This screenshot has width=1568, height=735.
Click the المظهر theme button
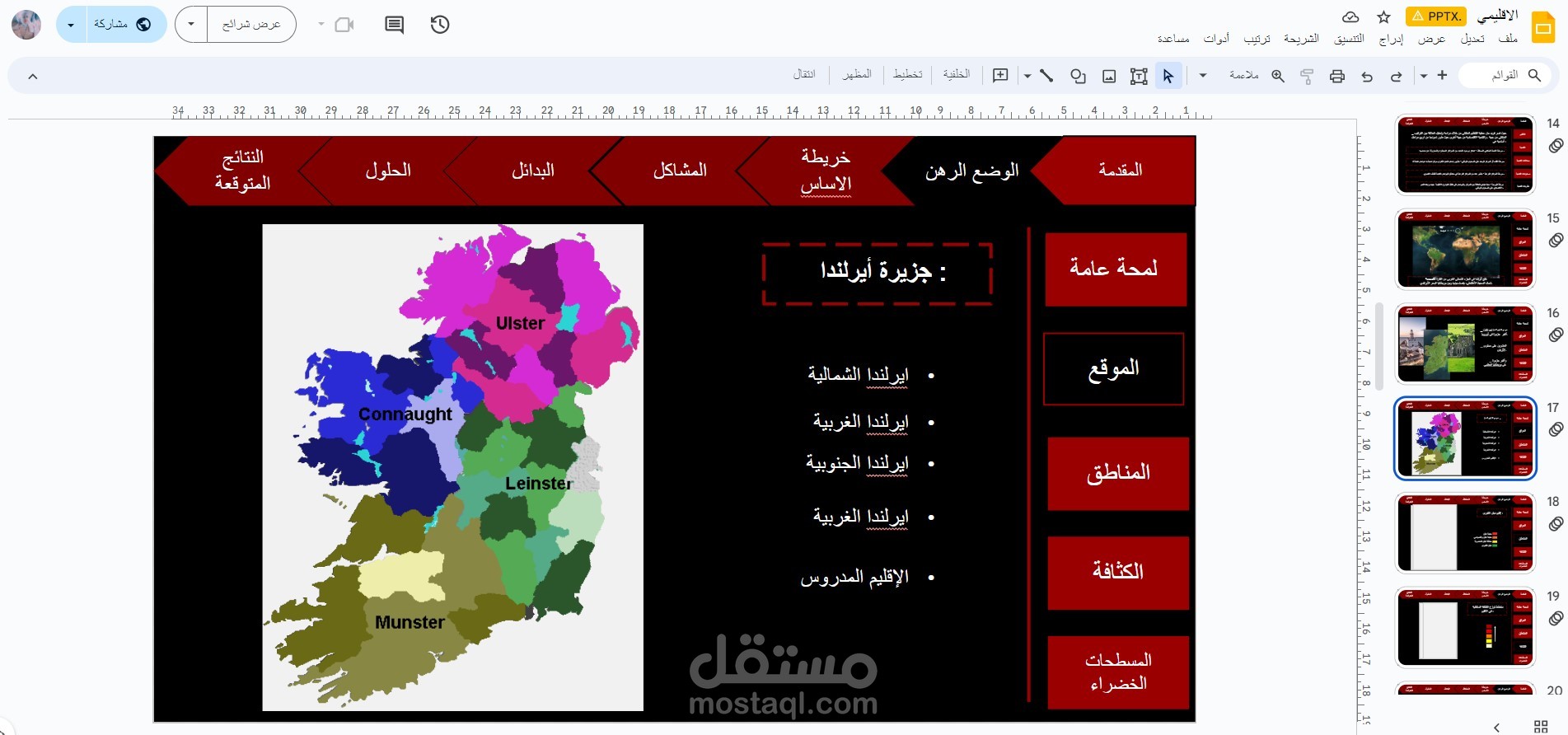(857, 75)
